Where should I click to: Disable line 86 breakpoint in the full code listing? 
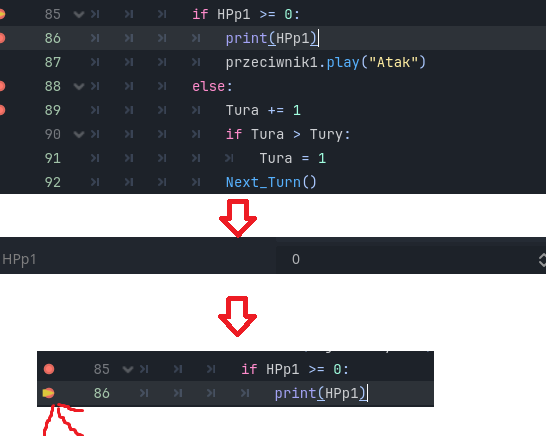click(x=2, y=38)
